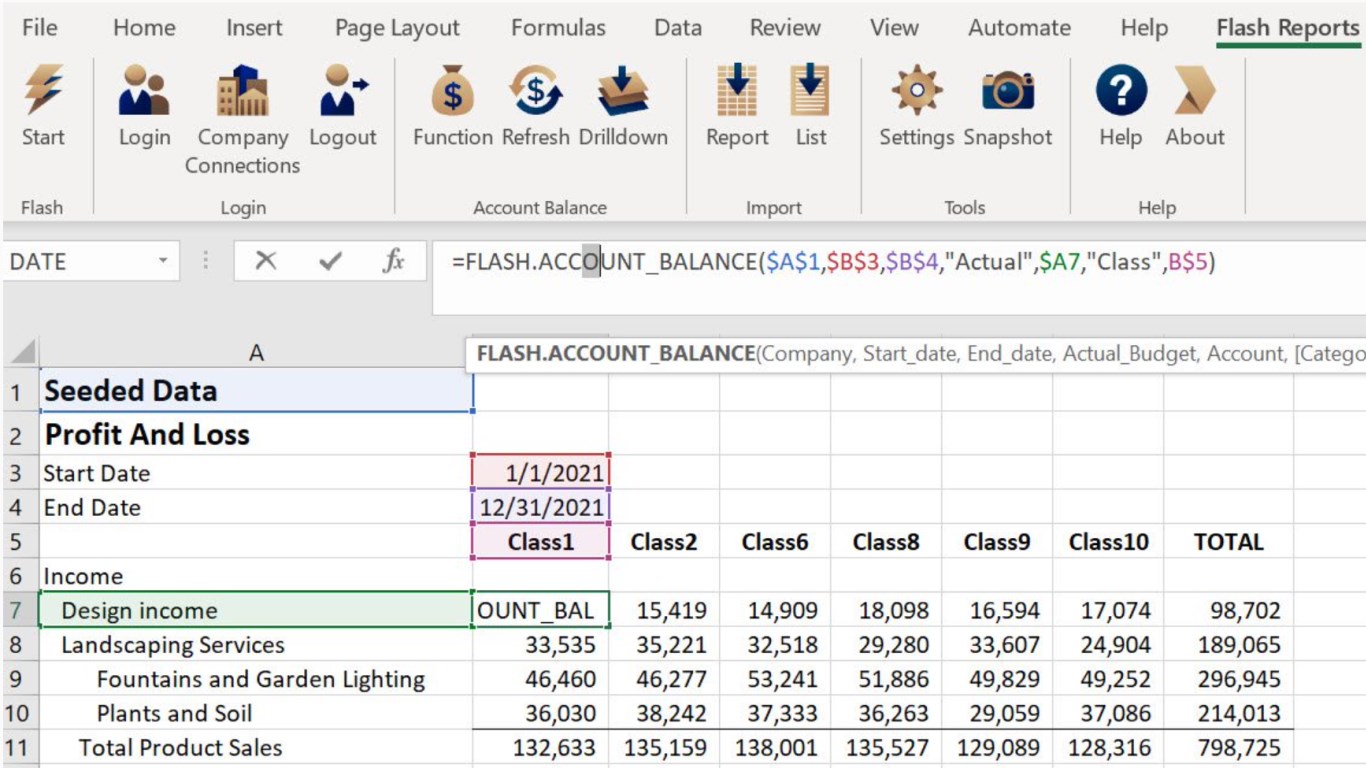Viewport: 1366px width, 768px height.
Task: Take a Snapshot with the camera icon
Action: 1008,91
